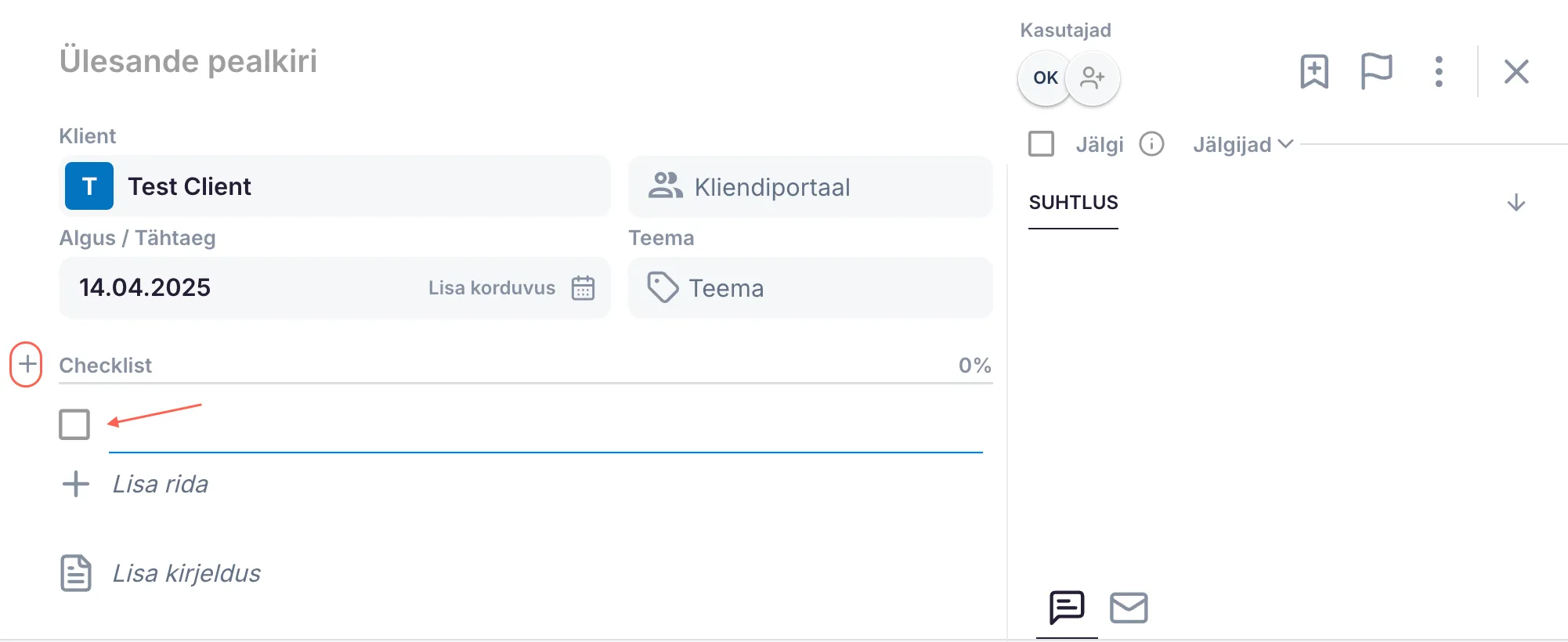Click the Jälgi info icon

1151,144
